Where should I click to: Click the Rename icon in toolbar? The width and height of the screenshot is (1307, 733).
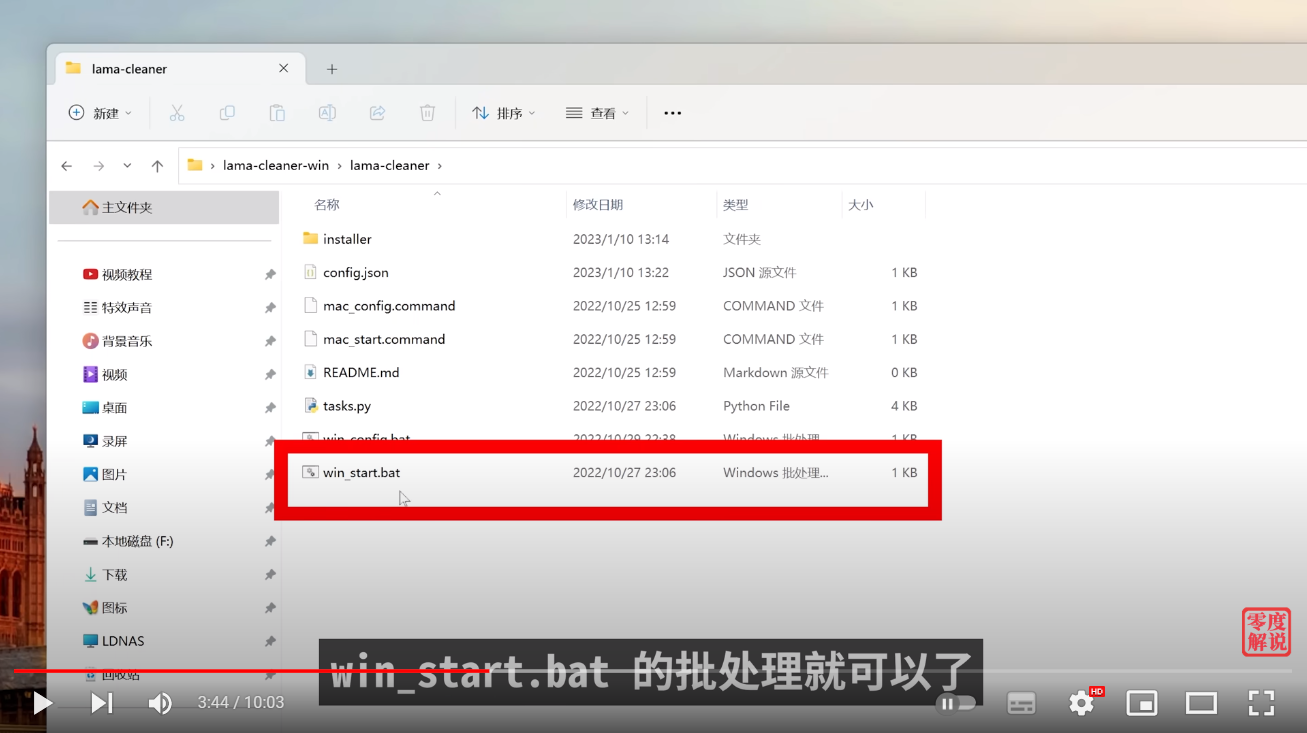point(327,113)
